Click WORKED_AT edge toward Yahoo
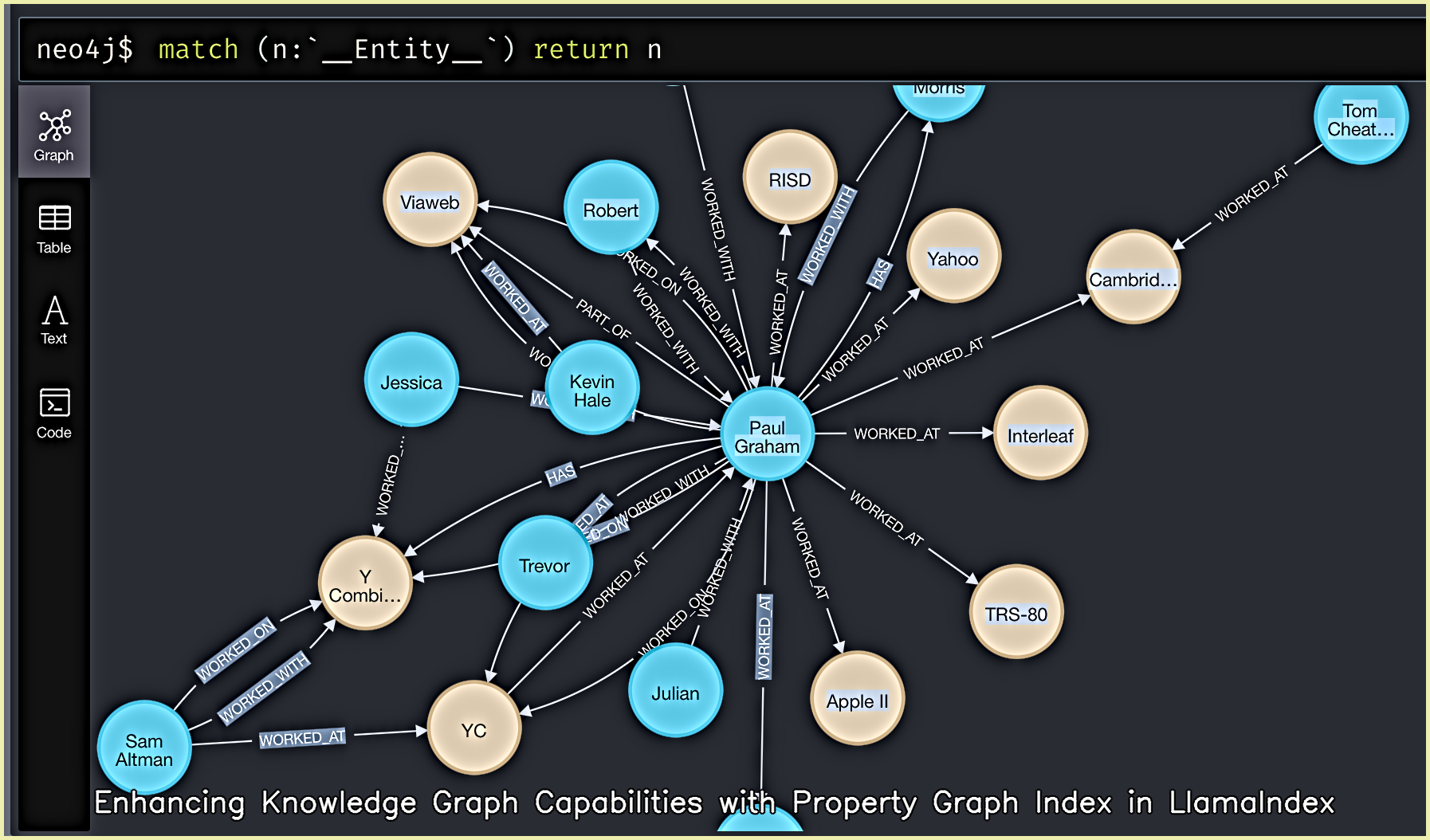1430x840 pixels. pyautogui.click(x=854, y=350)
